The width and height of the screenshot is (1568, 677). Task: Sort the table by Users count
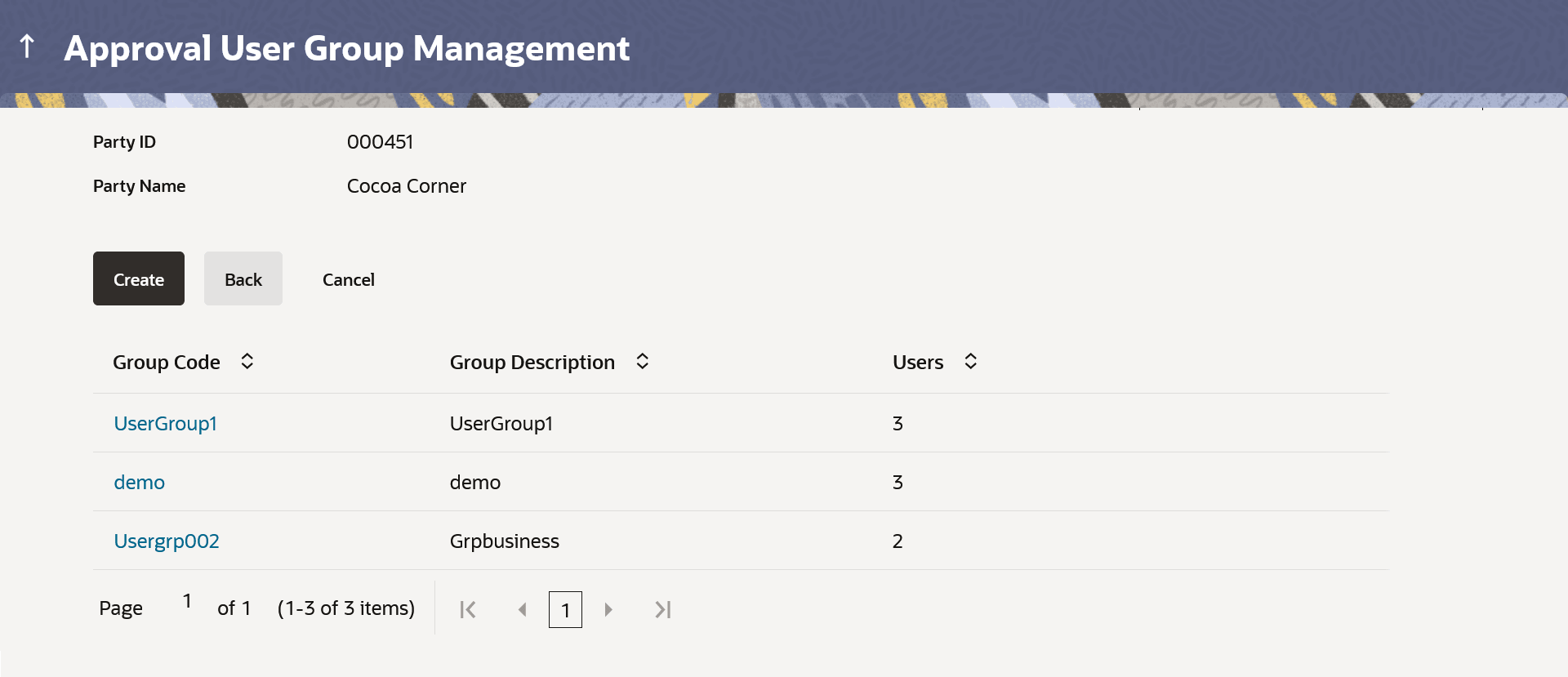tap(970, 361)
